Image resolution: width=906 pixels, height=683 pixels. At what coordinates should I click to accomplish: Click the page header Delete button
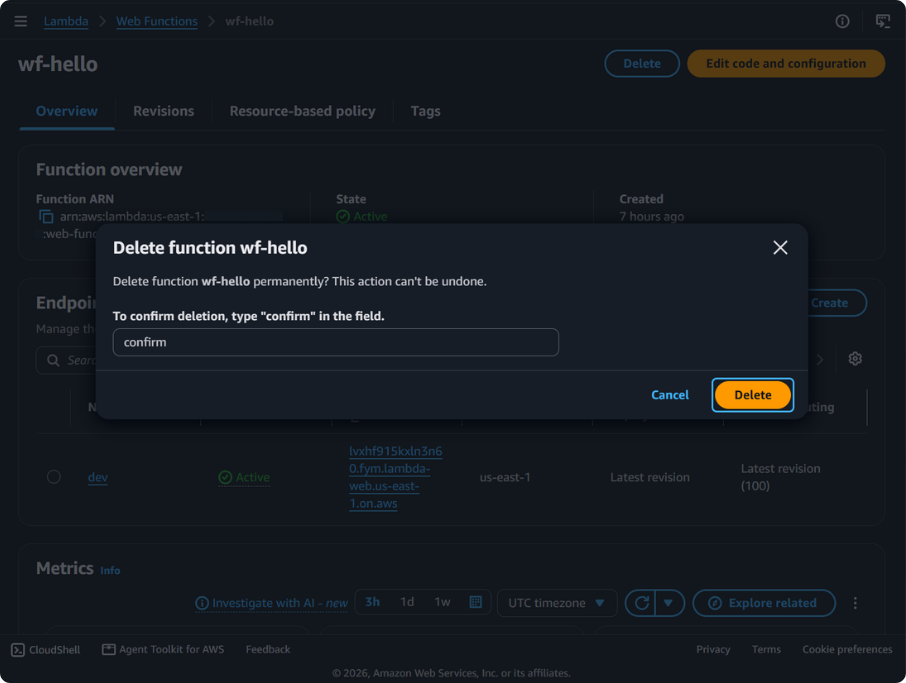tap(642, 64)
